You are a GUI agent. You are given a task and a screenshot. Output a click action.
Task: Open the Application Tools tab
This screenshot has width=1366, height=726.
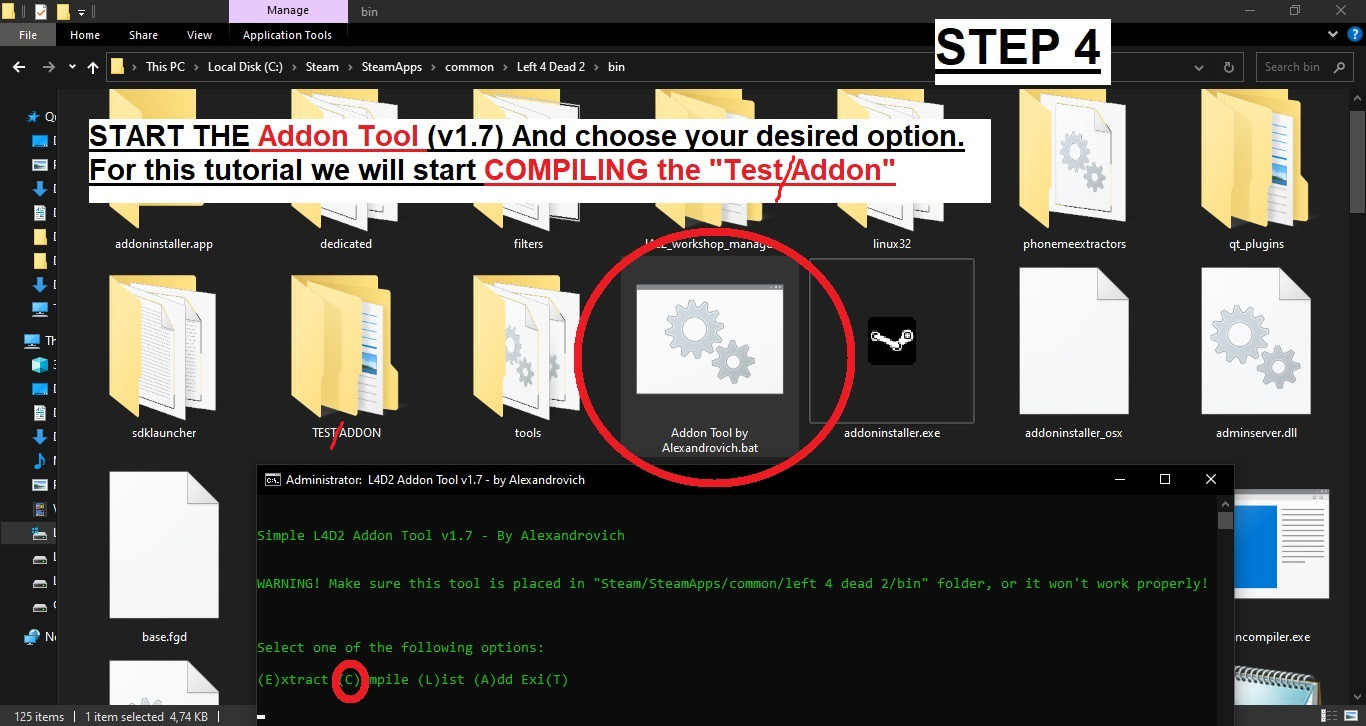tap(288, 34)
